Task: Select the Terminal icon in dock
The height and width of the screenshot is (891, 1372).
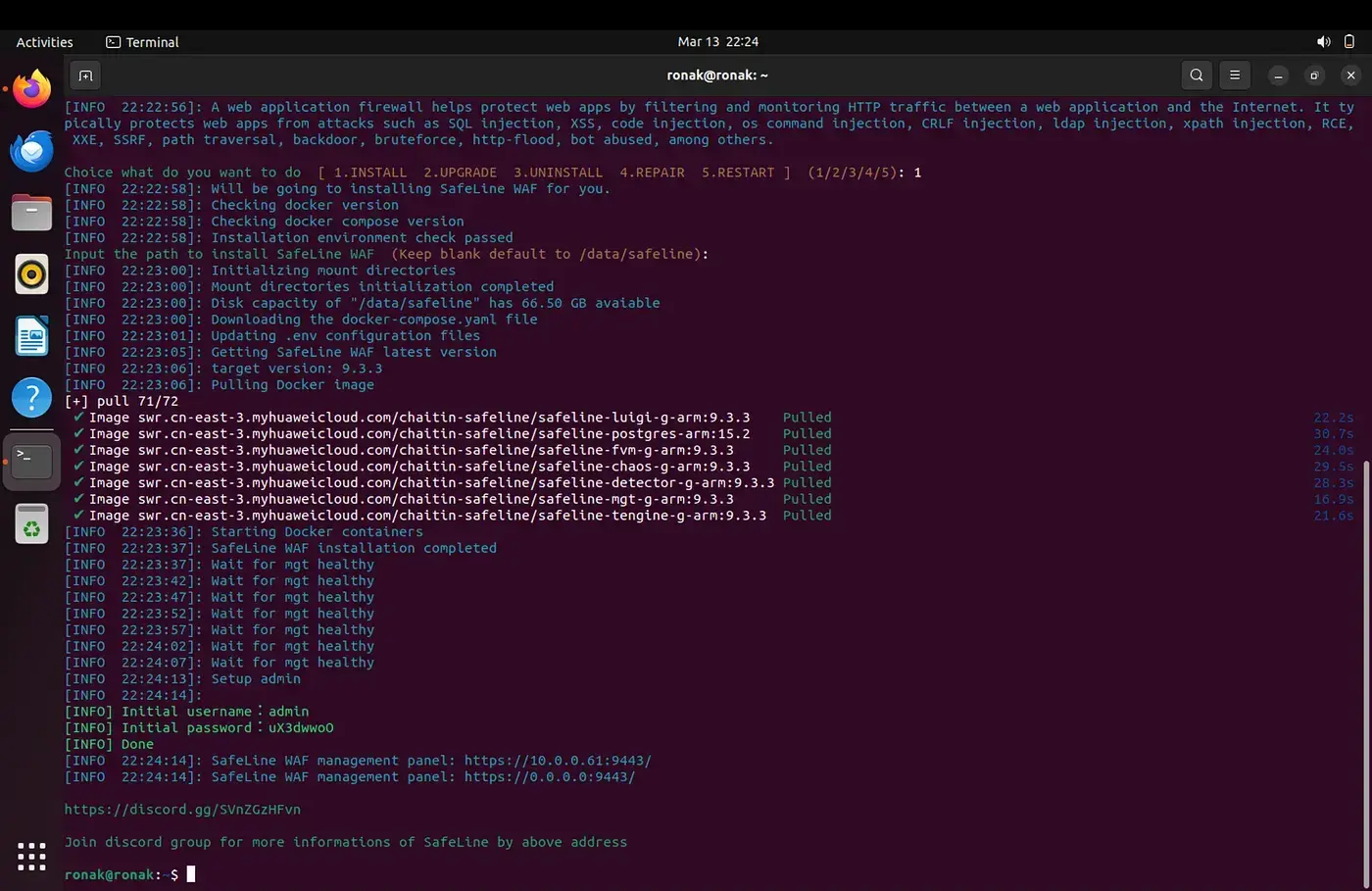Action: pyautogui.click(x=31, y=461)
